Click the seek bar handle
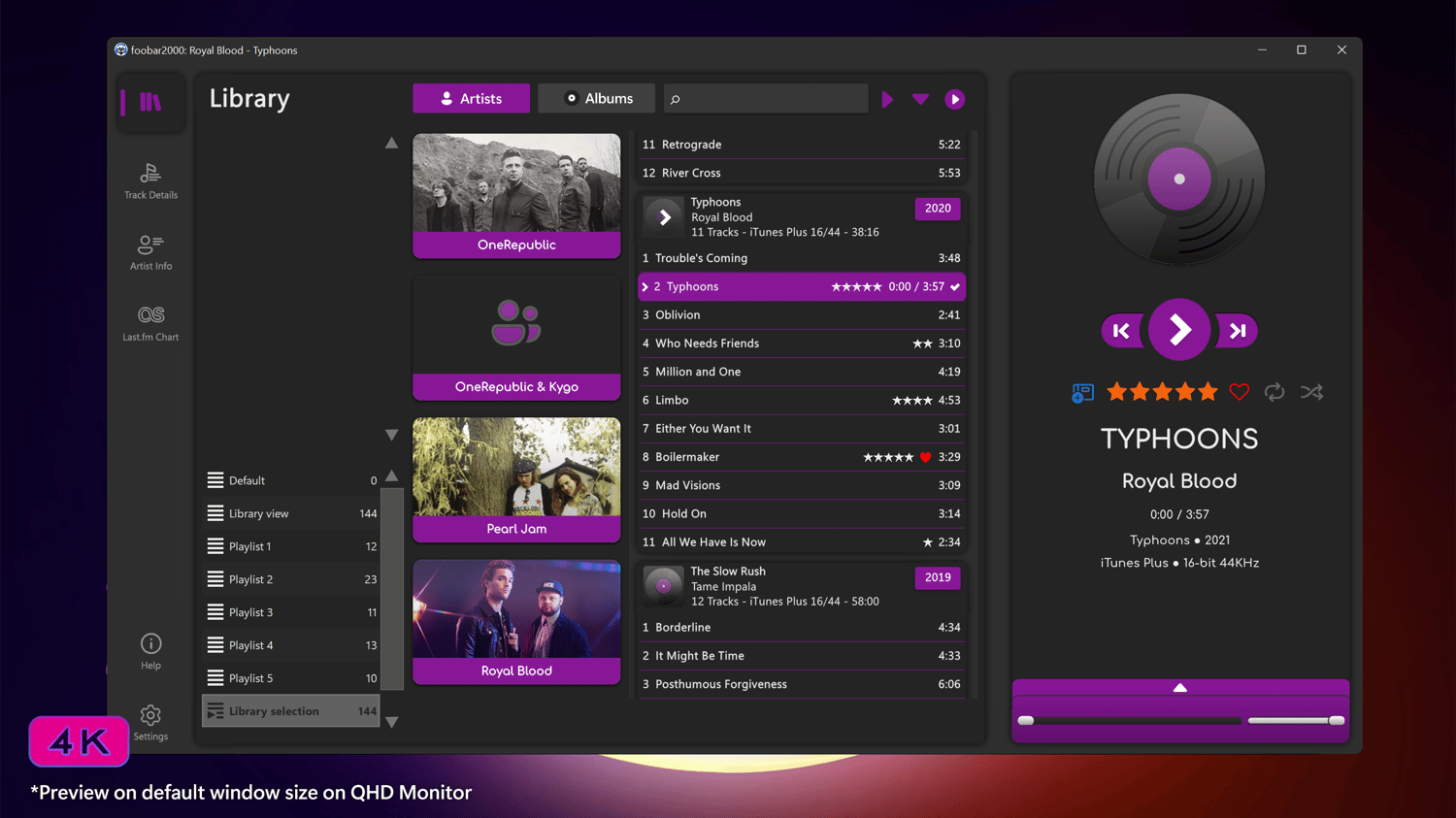 [1026, 720]
